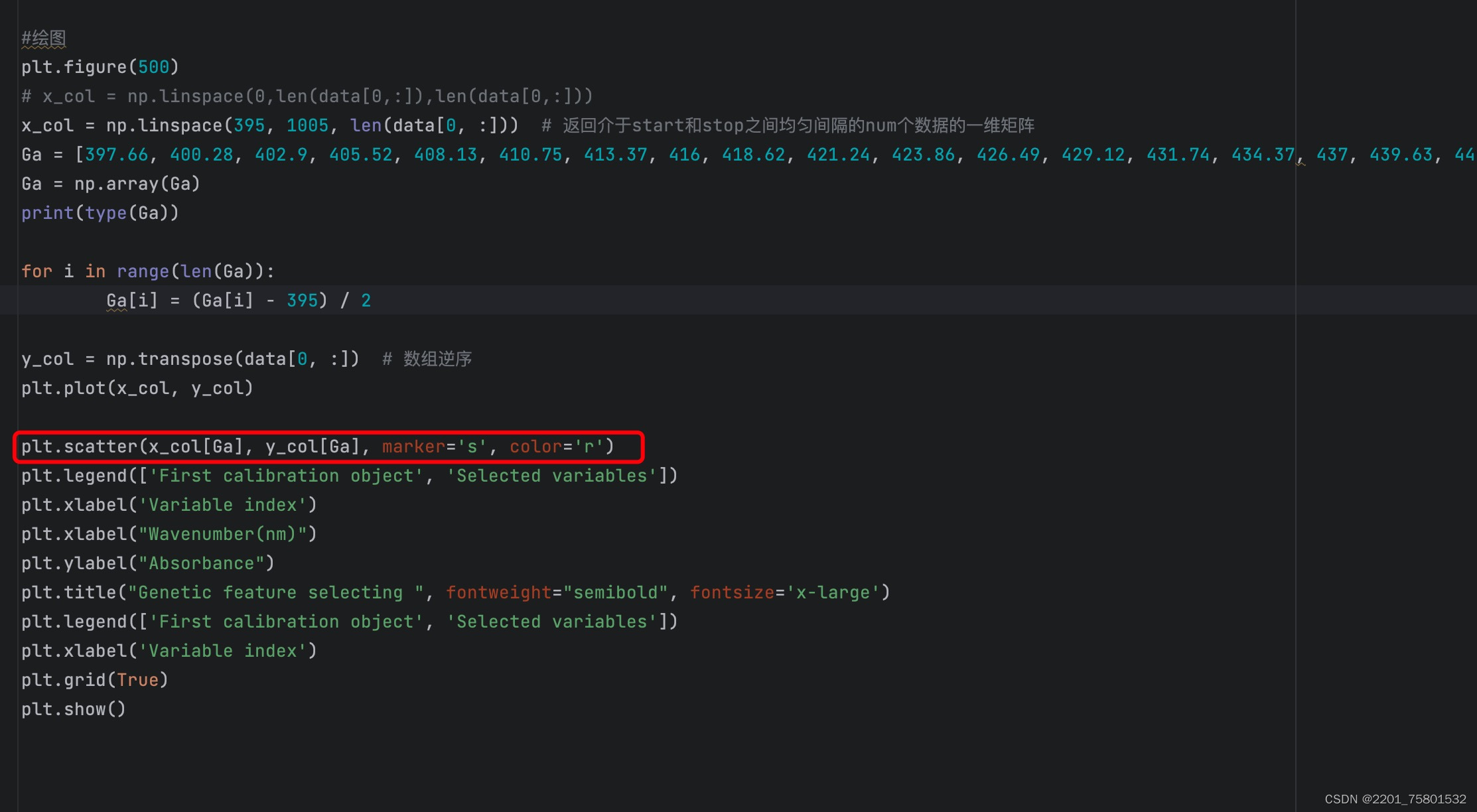The height and width of the screenshot is (812, 1477).
Task: Click the y_col np.transpose line
Action: [190, 359]
